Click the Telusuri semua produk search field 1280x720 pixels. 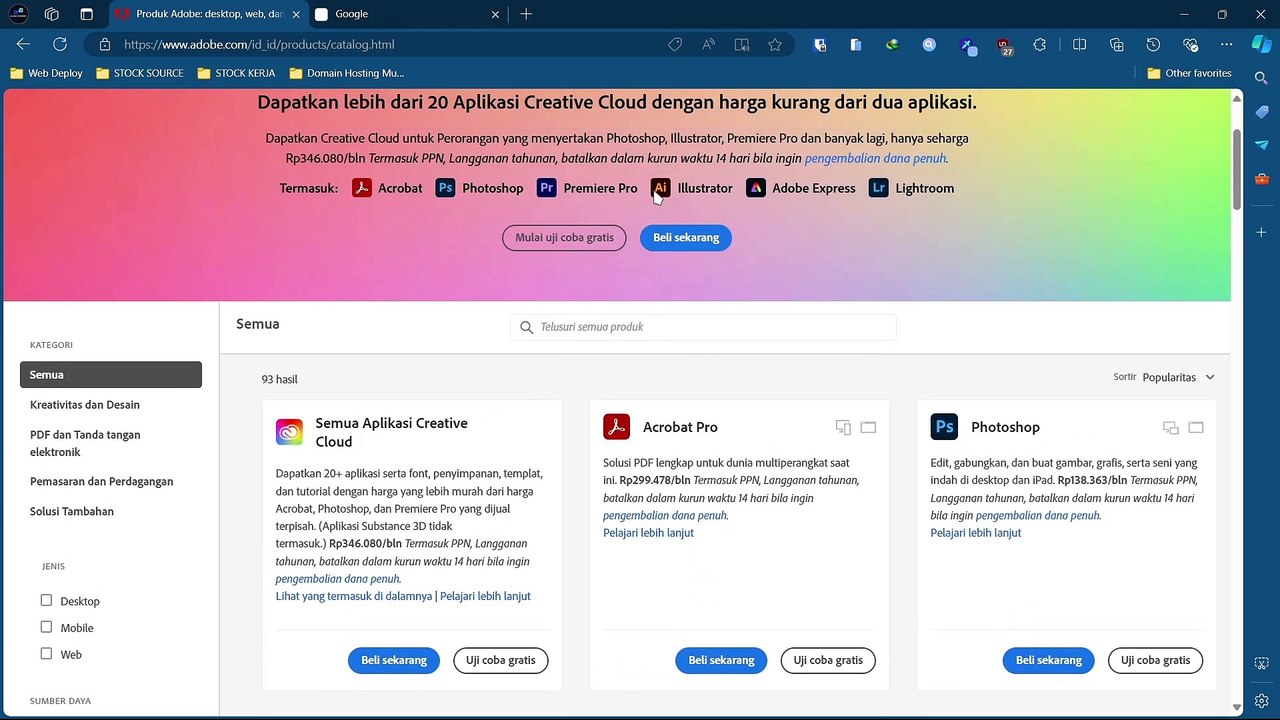pos(703,327)
